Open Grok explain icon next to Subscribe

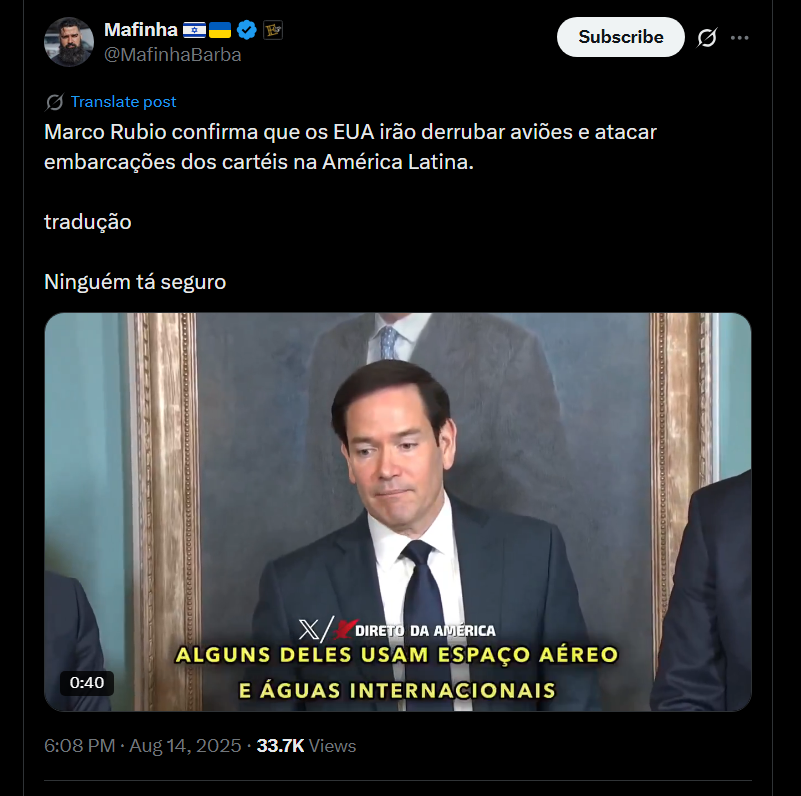click(707, 37)
